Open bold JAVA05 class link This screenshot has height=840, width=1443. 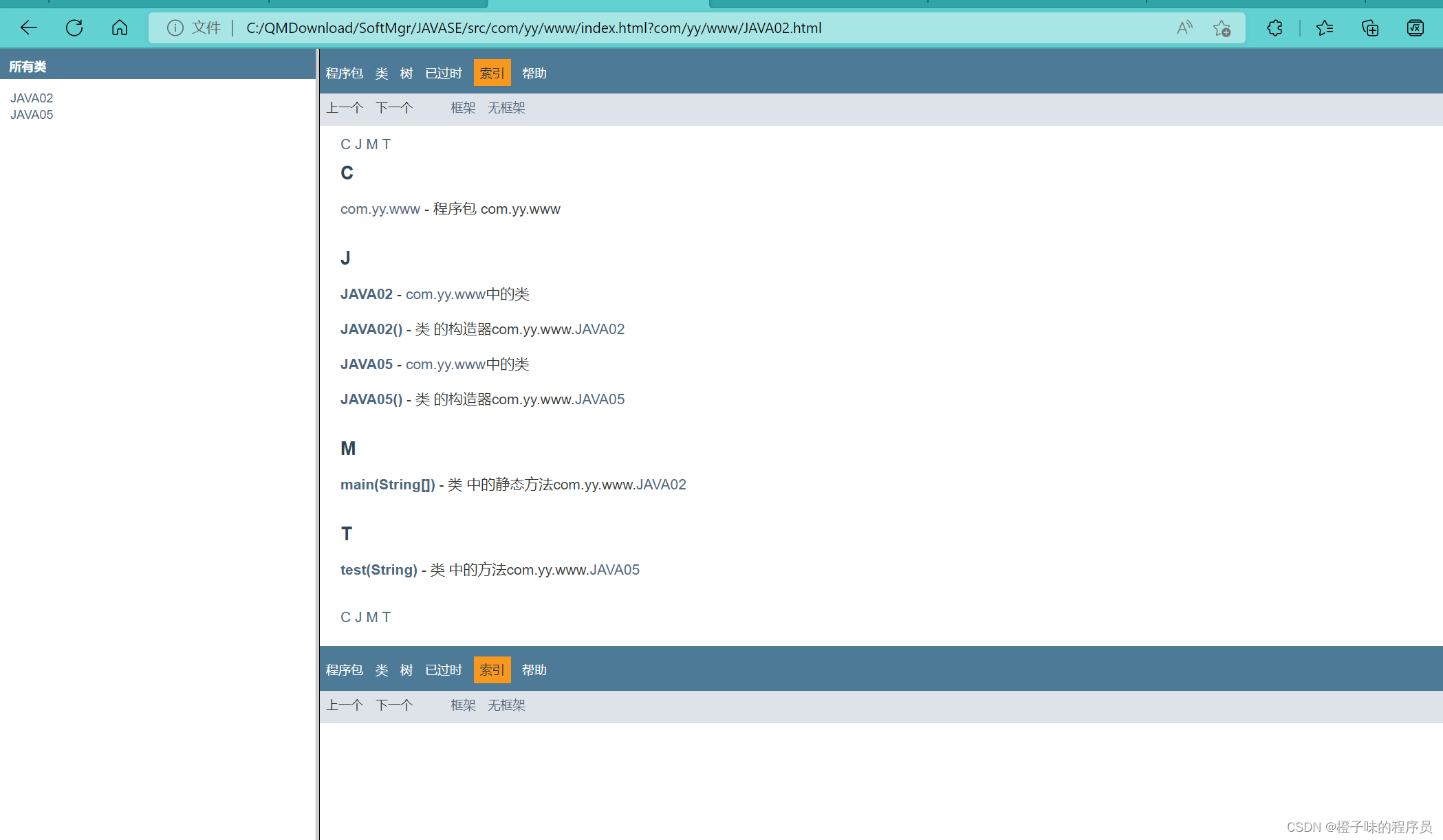pyautogui.click(x=367, y=364)
